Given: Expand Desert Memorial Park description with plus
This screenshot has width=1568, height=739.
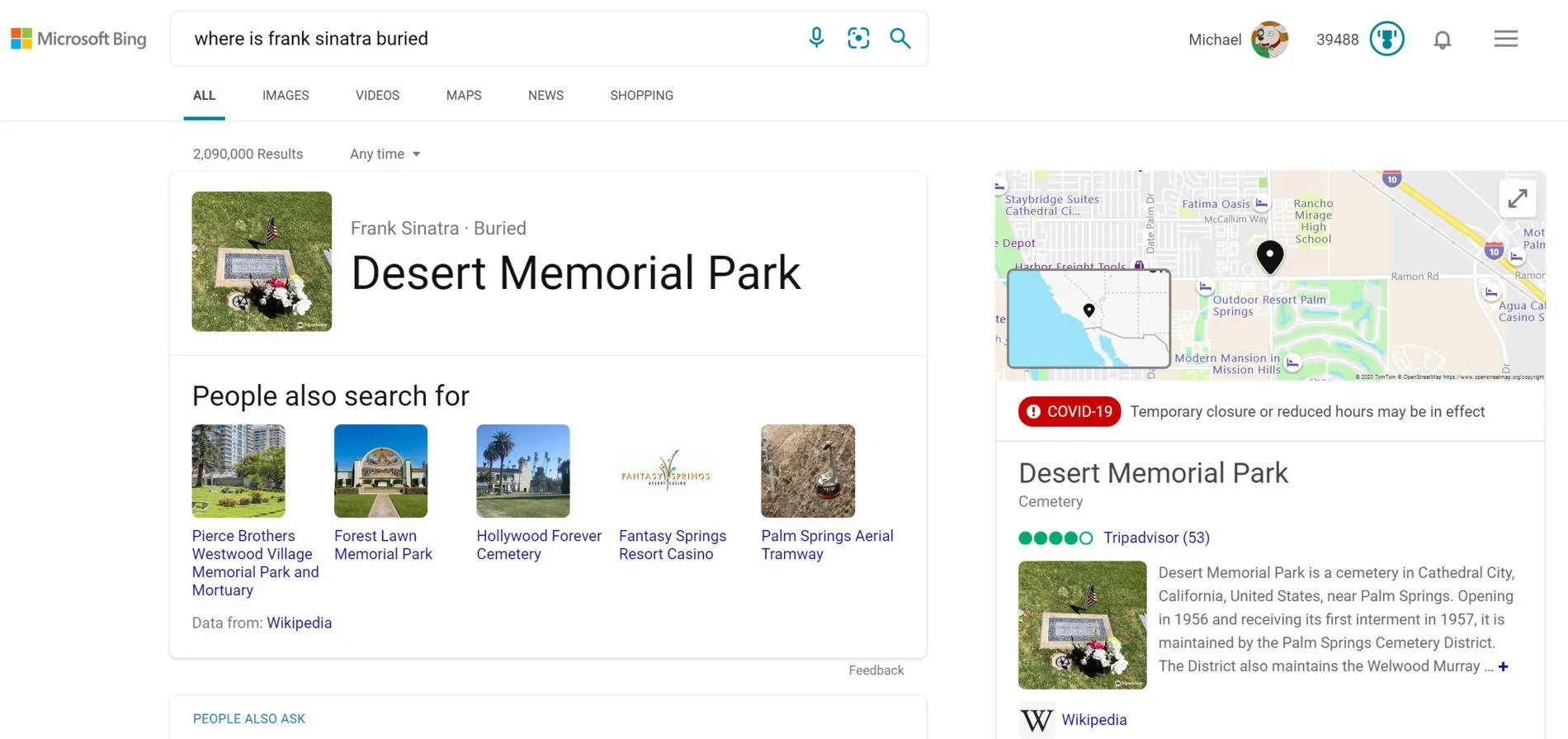Looking at the screenshot, I should tap(1503, 666).
